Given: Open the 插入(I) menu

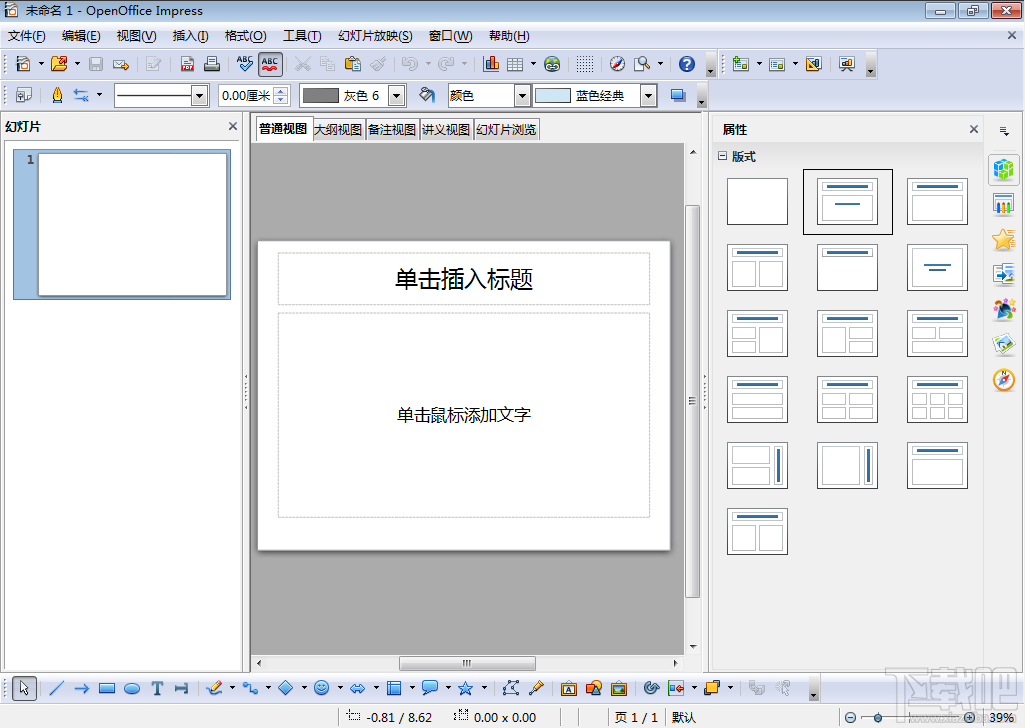Looking at the screenshot, I should point(190,36).
